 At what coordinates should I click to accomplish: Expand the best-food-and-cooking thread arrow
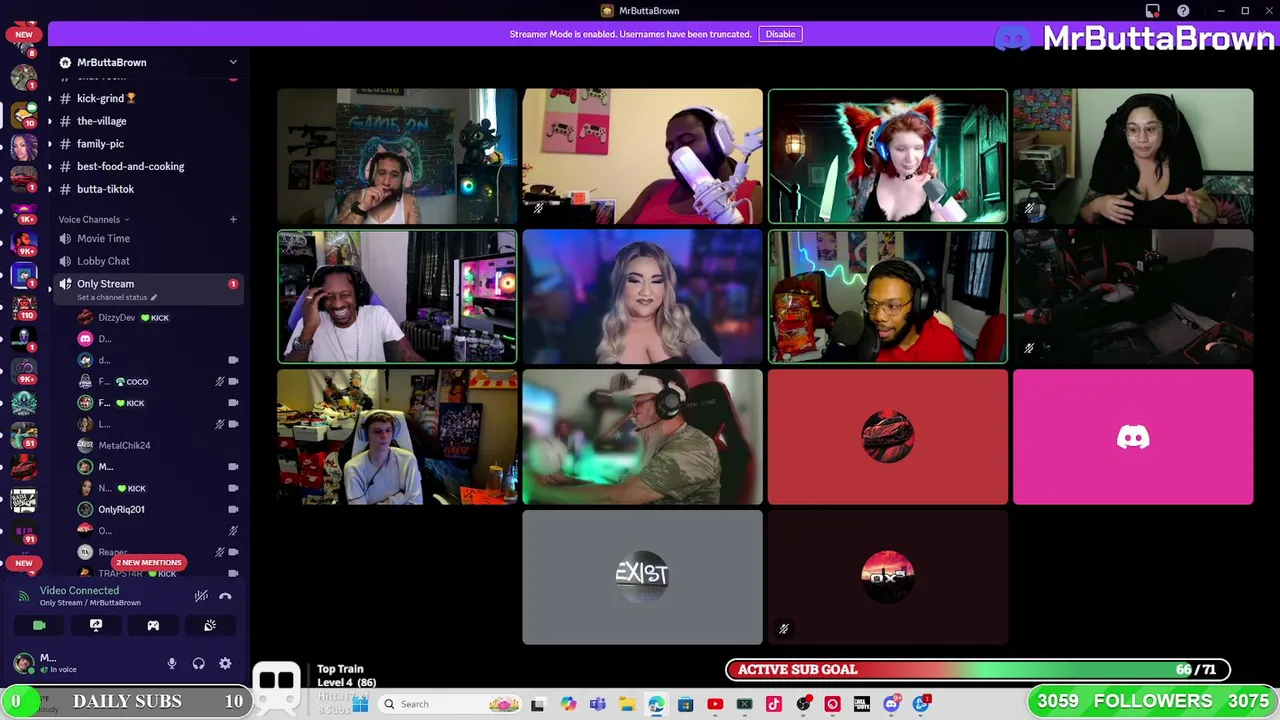(x=50, y=166)
